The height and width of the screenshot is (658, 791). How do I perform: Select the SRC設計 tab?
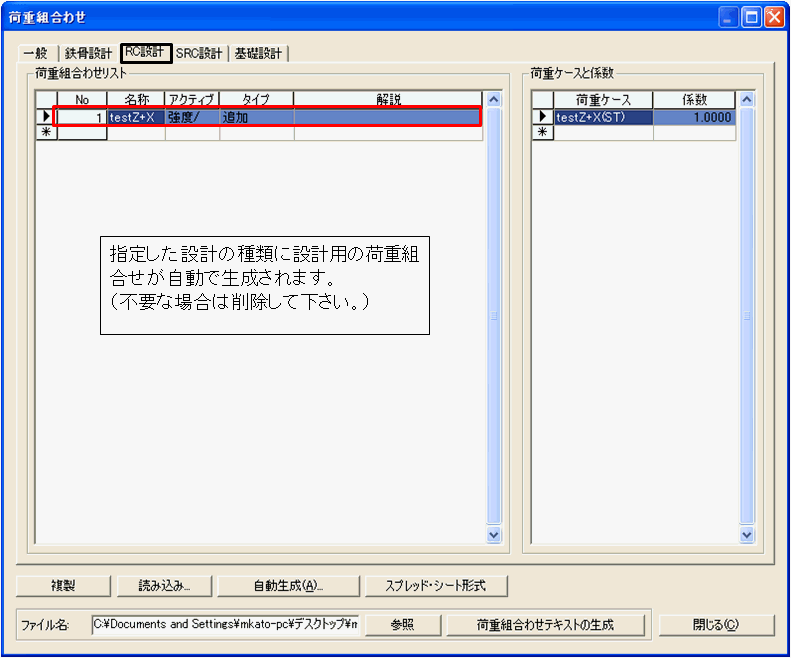click(199, 54)
